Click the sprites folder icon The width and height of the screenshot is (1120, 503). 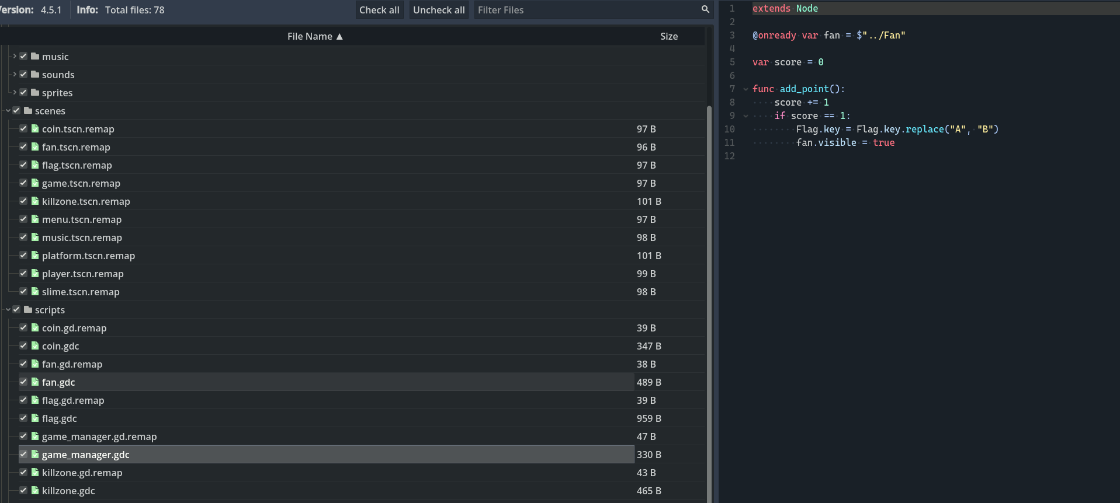[35, 93]
